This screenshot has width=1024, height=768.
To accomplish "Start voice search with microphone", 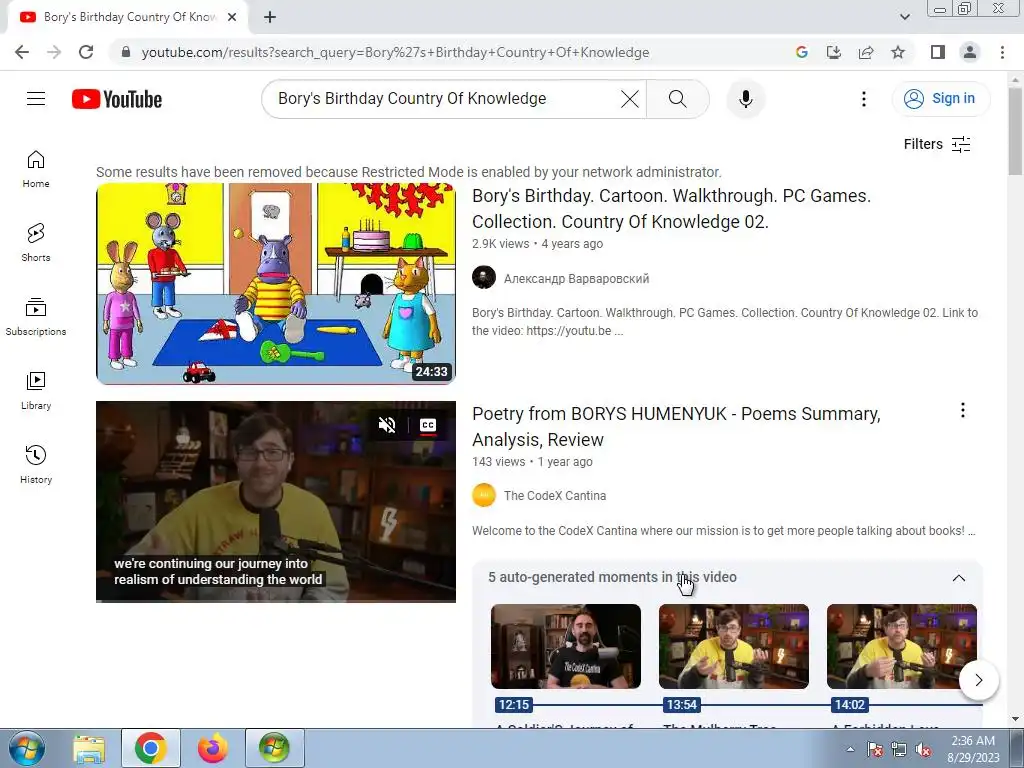I will (745, 99).
